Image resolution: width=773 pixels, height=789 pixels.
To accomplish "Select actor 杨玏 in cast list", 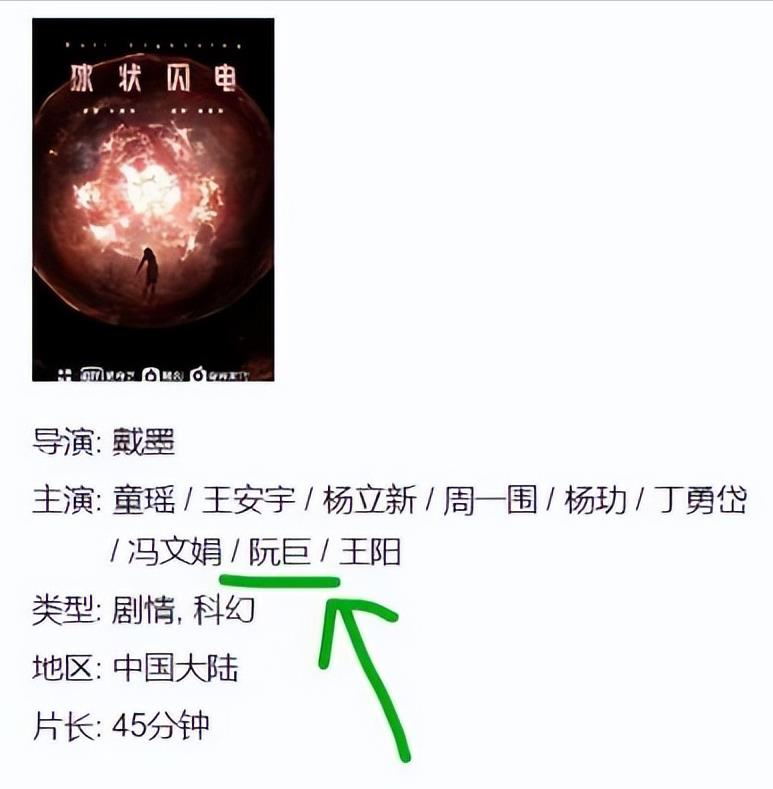I will [x=595, y=500].
